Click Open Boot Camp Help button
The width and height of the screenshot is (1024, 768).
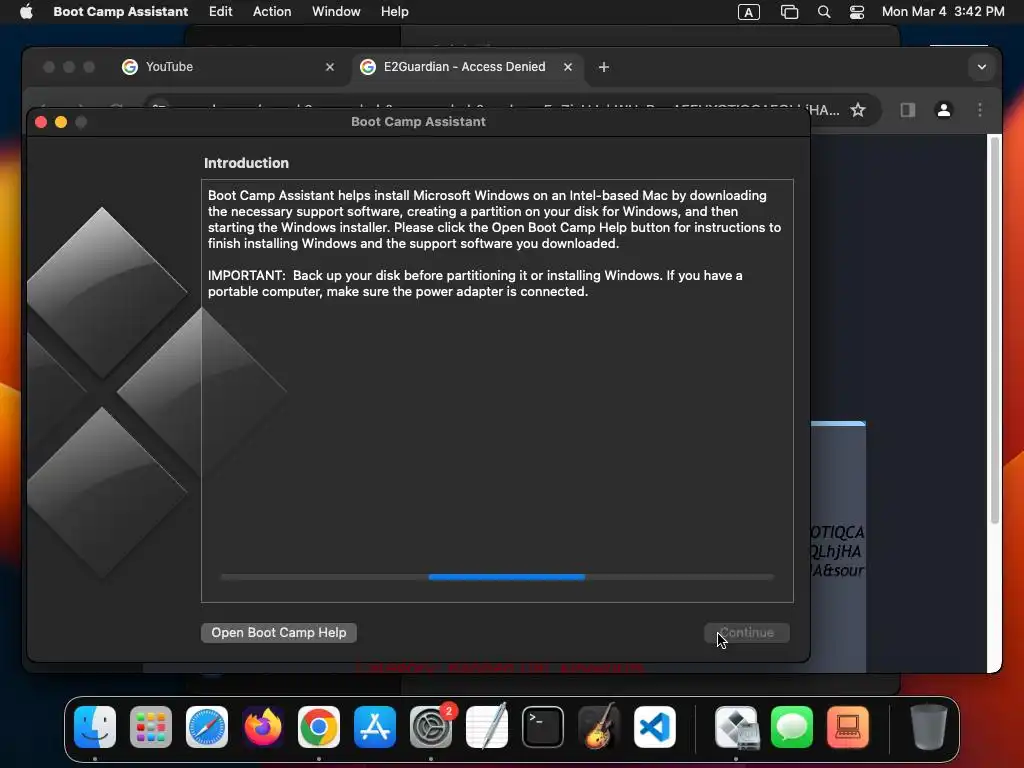[x=279, y=632]
